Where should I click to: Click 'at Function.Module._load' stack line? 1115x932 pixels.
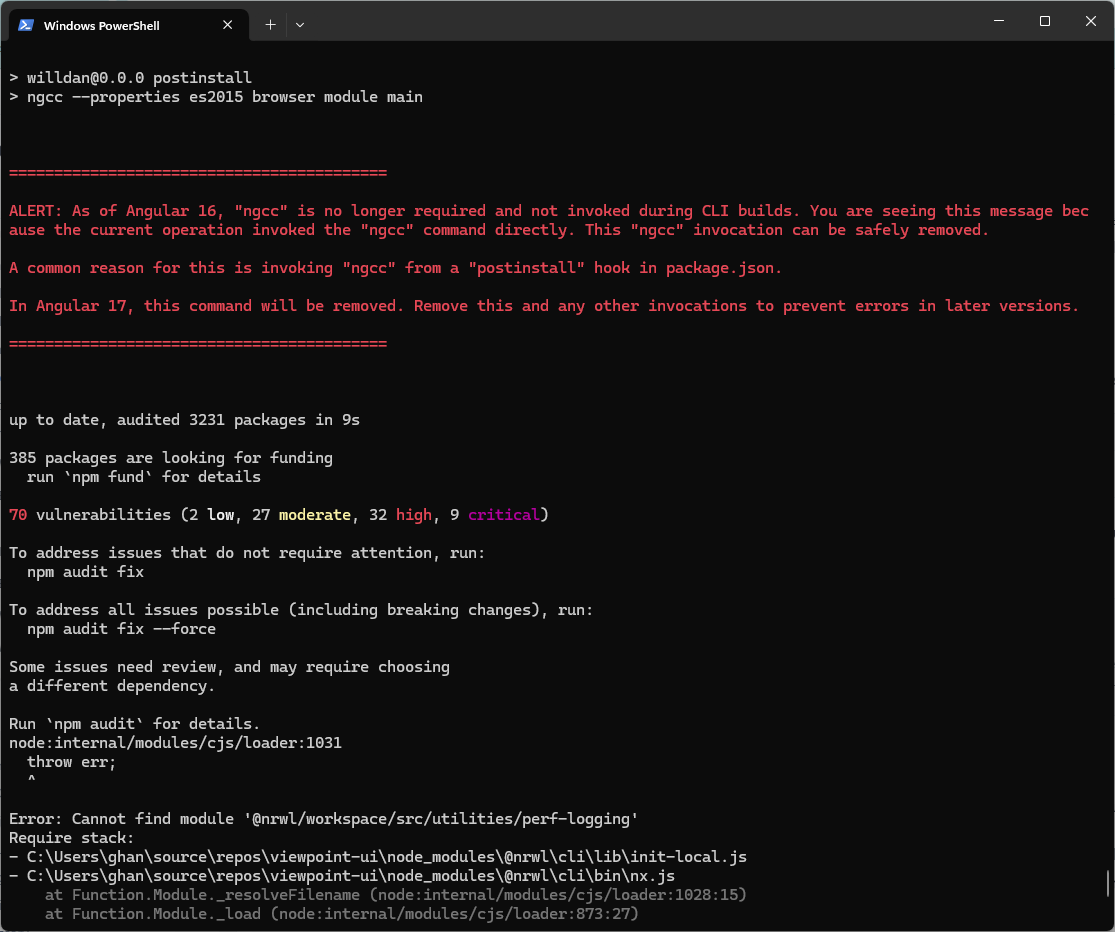[x=341, y=914]
